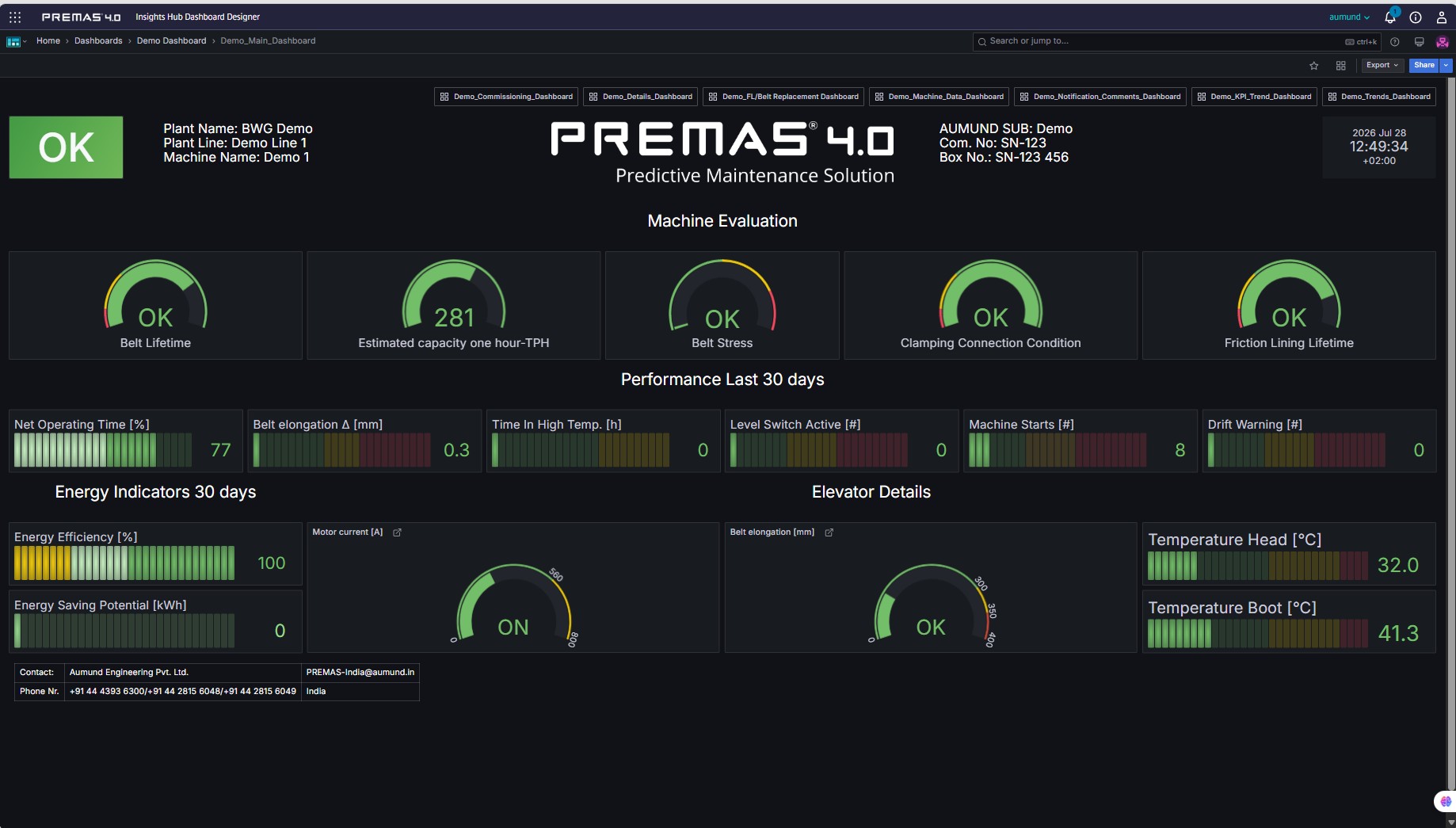Open the help question-mark icon

[1395, 42]
